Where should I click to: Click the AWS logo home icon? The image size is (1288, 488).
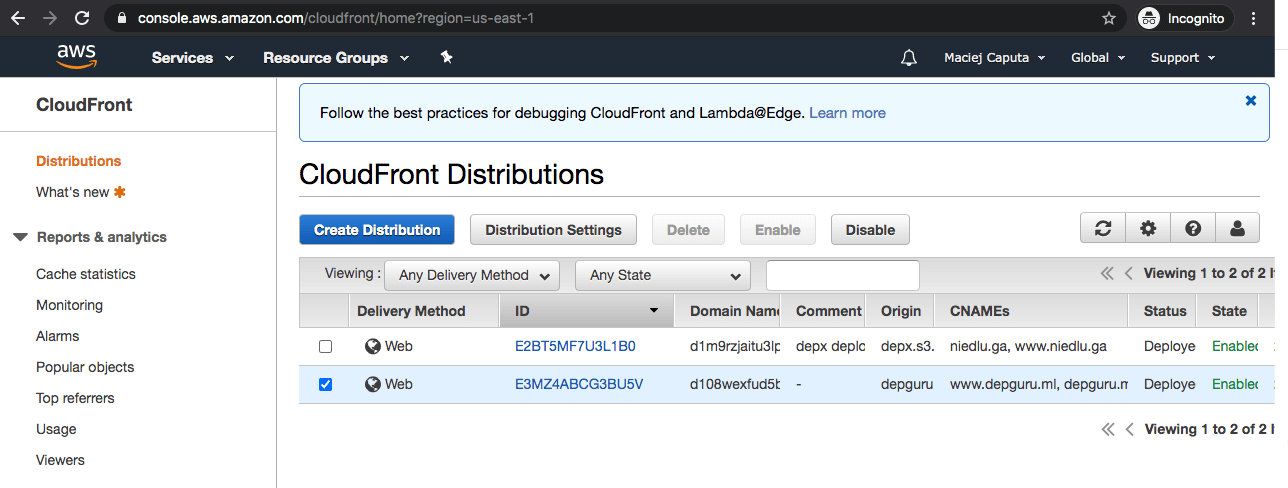(76, 57)
